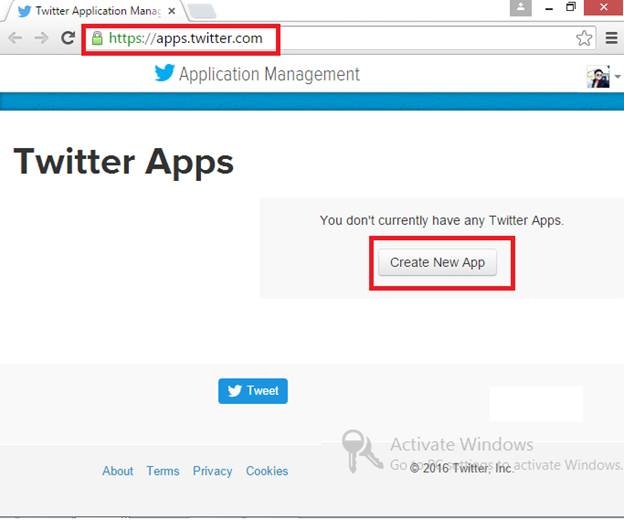Click the browser forward arrow
624x520 pixels.
tap(41, 38)
